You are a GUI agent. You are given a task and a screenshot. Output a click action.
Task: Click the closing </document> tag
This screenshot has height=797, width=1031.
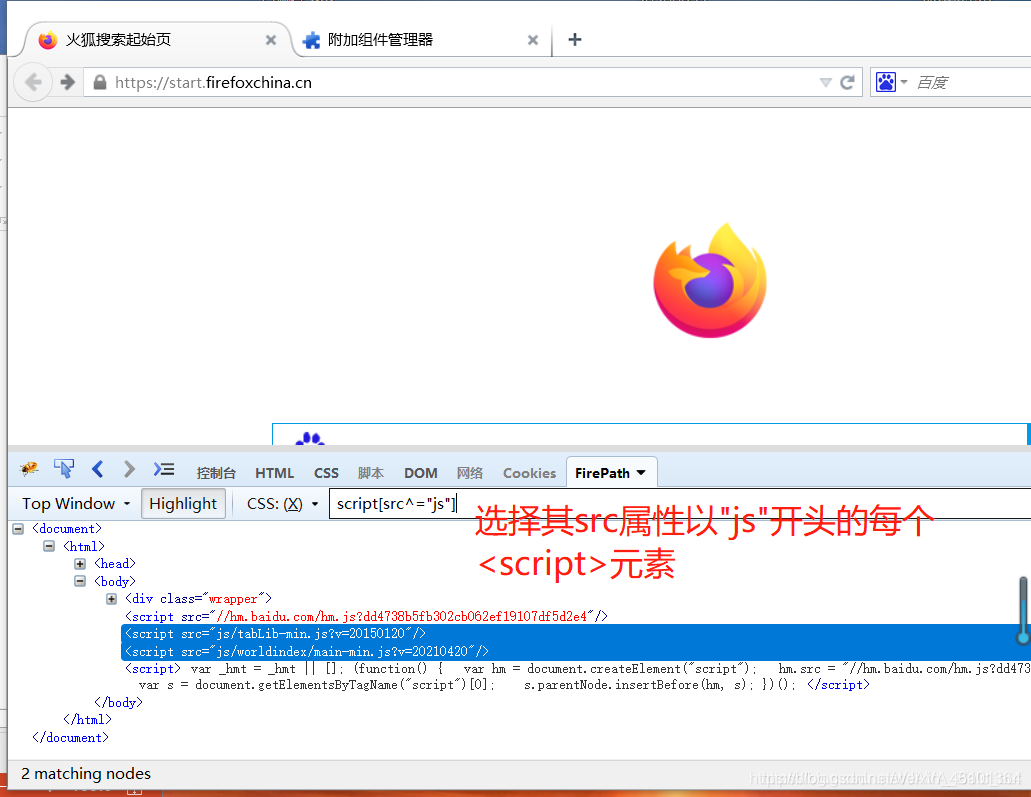[x=70, y=737]
